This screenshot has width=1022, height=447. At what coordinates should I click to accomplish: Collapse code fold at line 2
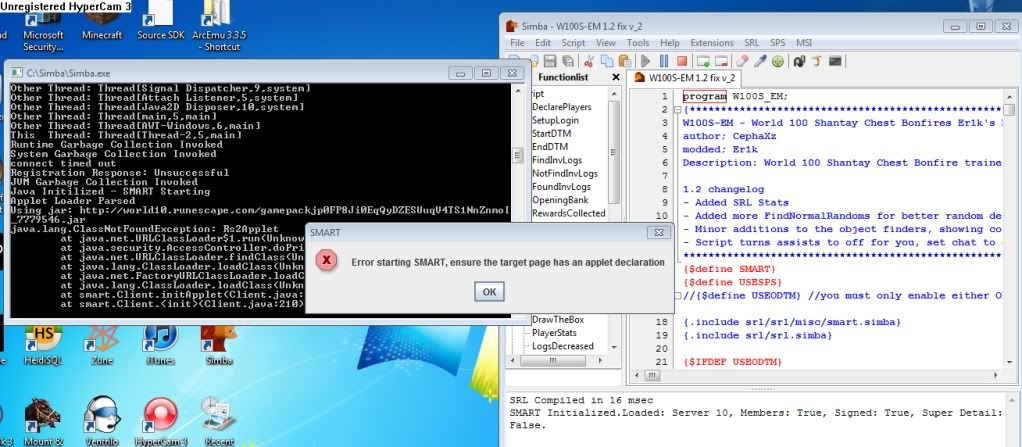click(x=678, y=108)
